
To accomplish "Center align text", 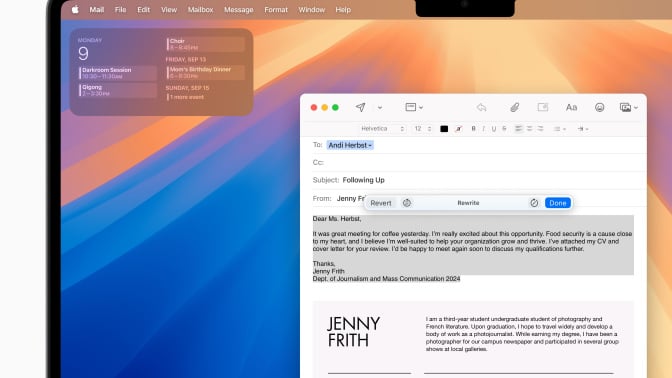I will click(x=529, y=129).
